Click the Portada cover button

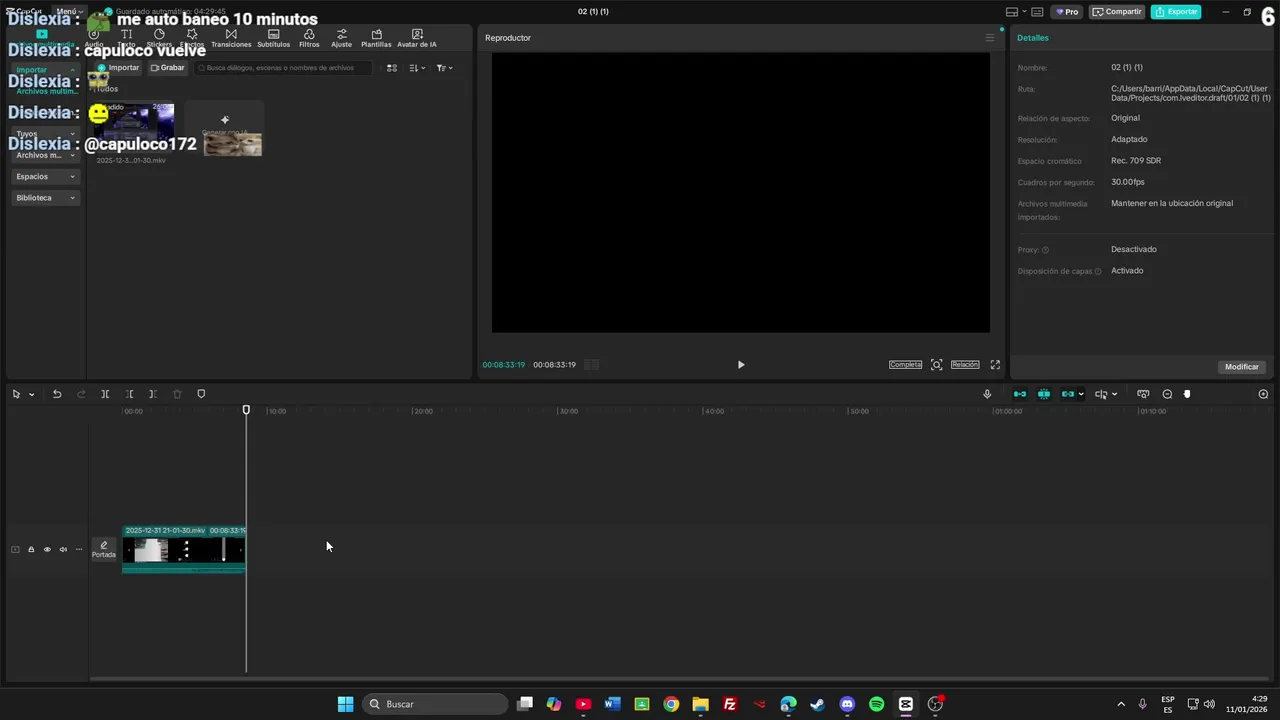[104, 549]
